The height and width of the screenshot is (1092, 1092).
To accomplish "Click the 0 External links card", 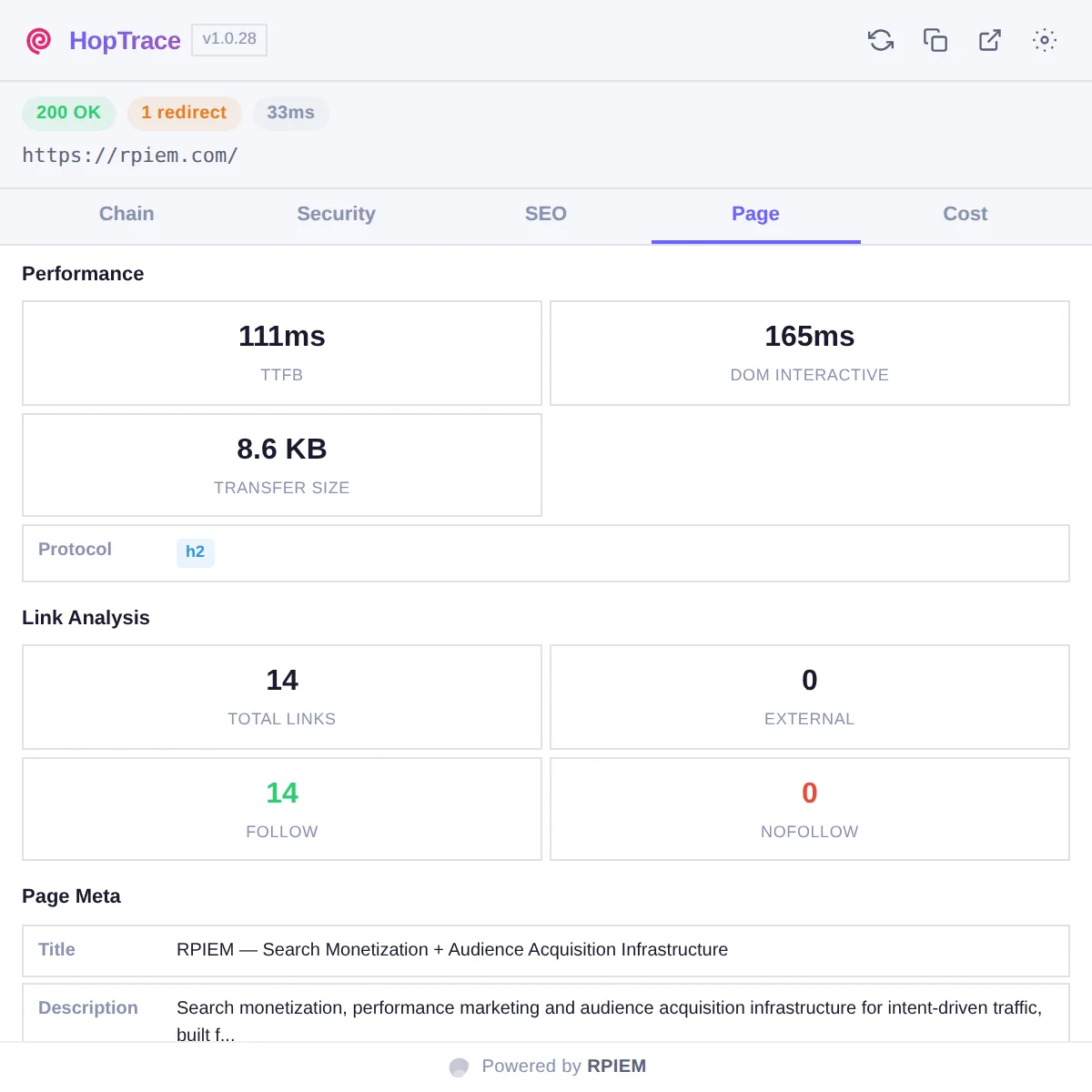I will [810, 697].
